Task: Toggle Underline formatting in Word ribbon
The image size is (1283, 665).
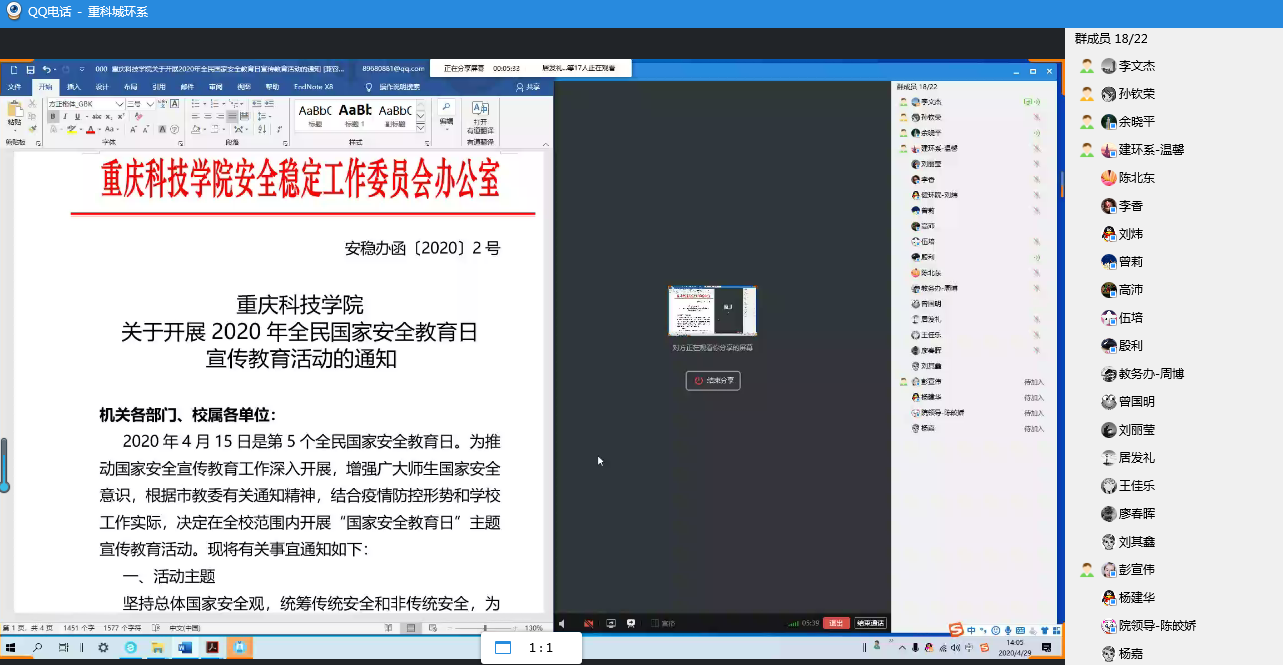Action: point(77,116)
